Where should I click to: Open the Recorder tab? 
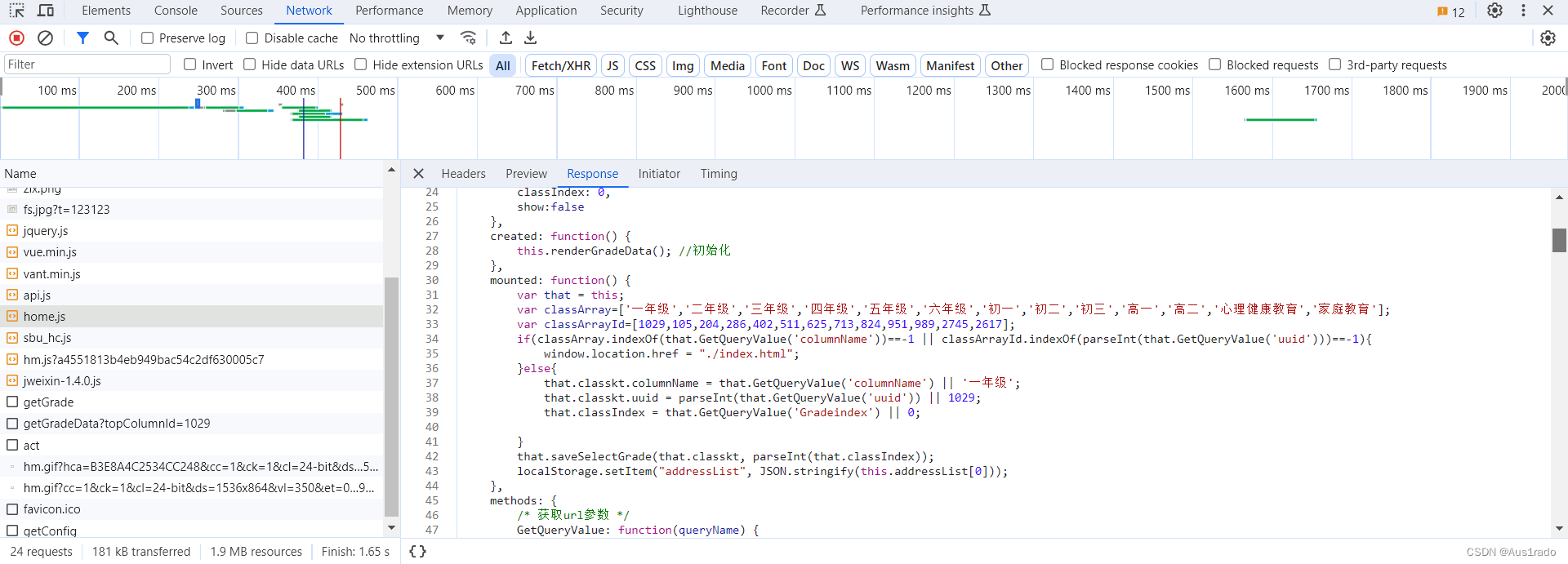[793, 11]
